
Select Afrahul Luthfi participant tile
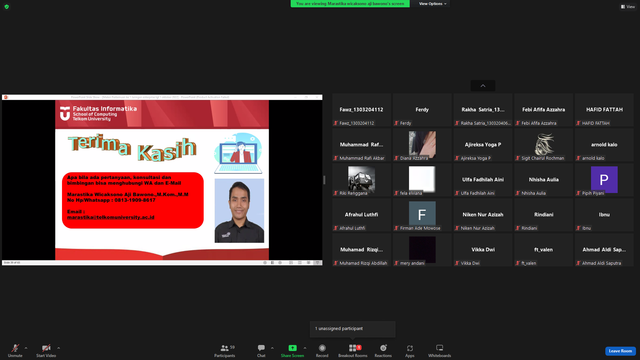(x=361, y=215)
